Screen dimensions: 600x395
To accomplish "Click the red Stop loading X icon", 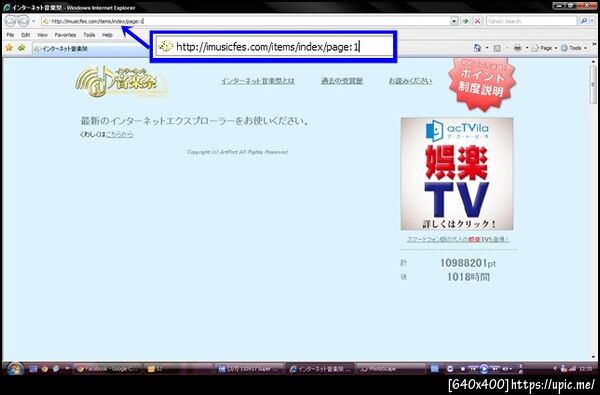I will [477, 21].
